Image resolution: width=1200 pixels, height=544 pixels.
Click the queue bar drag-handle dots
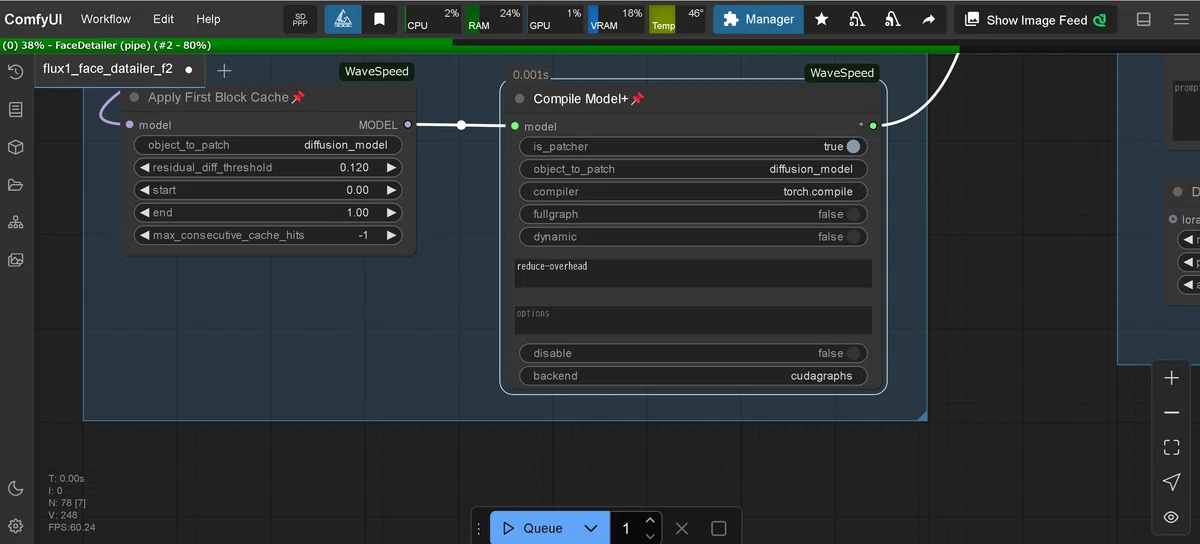tap(480, 528)
